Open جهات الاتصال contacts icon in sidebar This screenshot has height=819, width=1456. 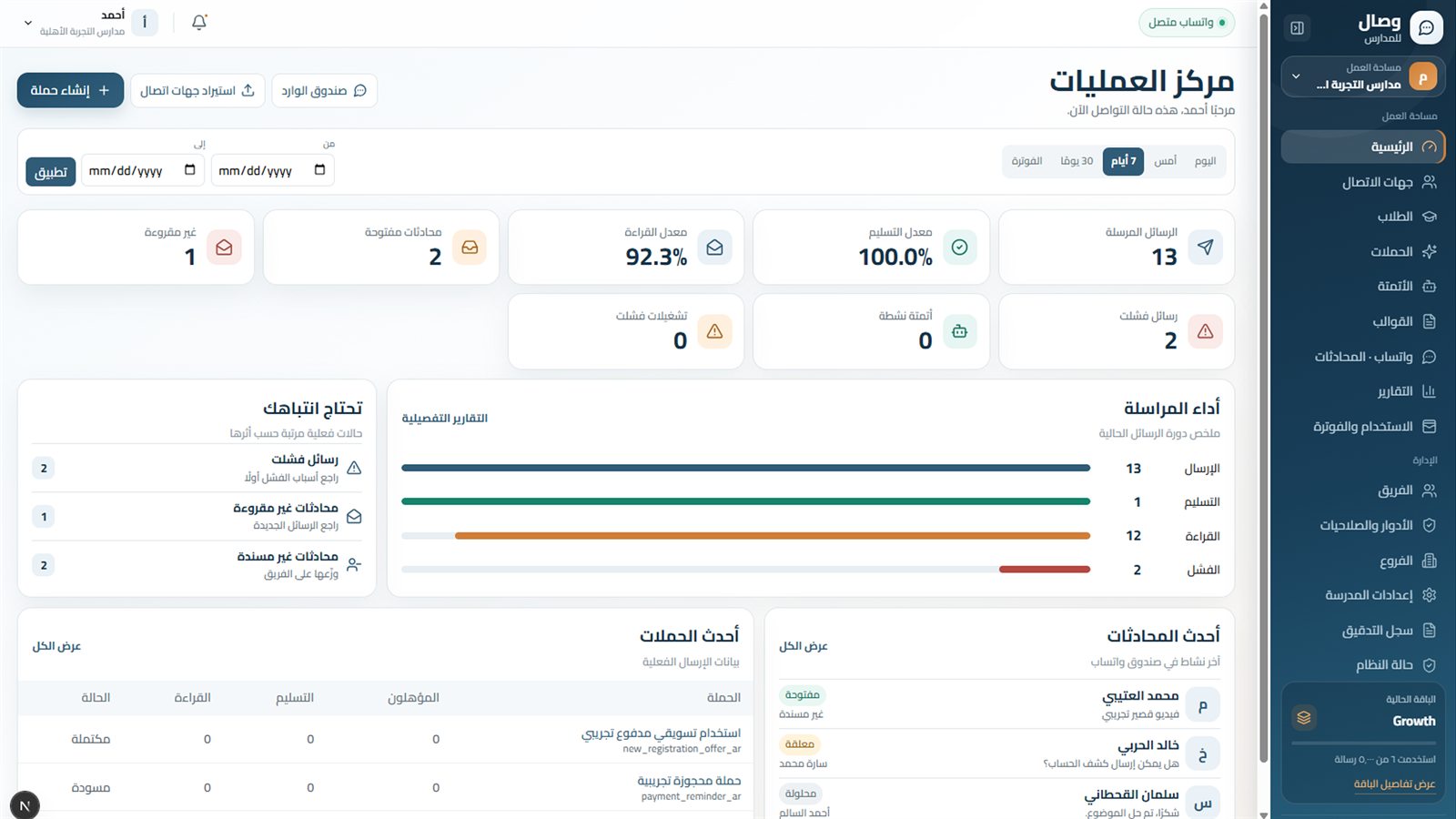click(1430, 182)
